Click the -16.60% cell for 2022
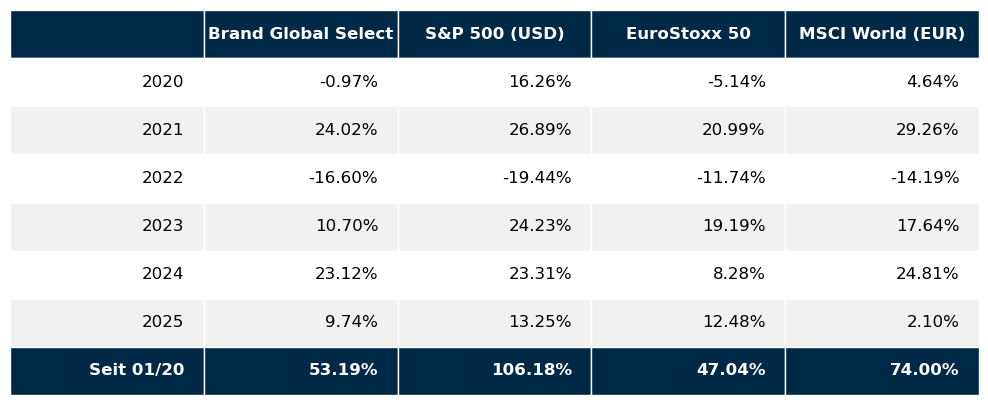The image size is (988, 405). (x=343, y=178)
